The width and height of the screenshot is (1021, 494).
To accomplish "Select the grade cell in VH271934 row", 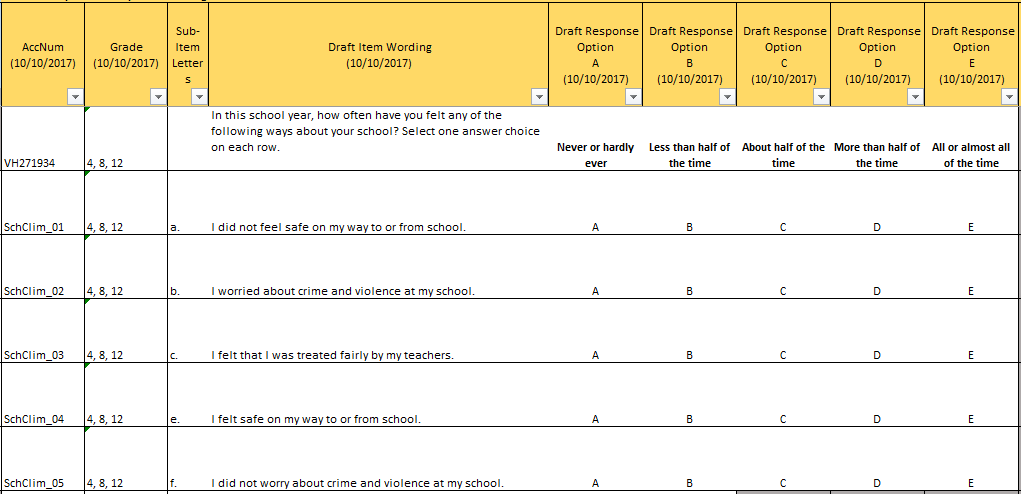I will [x=126, y=139].
